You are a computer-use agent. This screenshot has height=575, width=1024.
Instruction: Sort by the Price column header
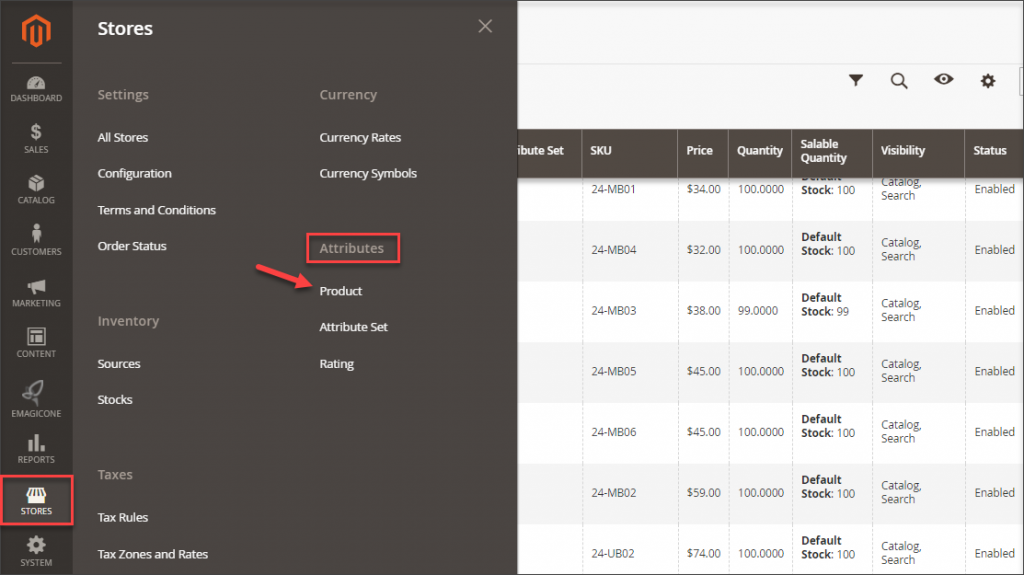click(x=700, y=151)
